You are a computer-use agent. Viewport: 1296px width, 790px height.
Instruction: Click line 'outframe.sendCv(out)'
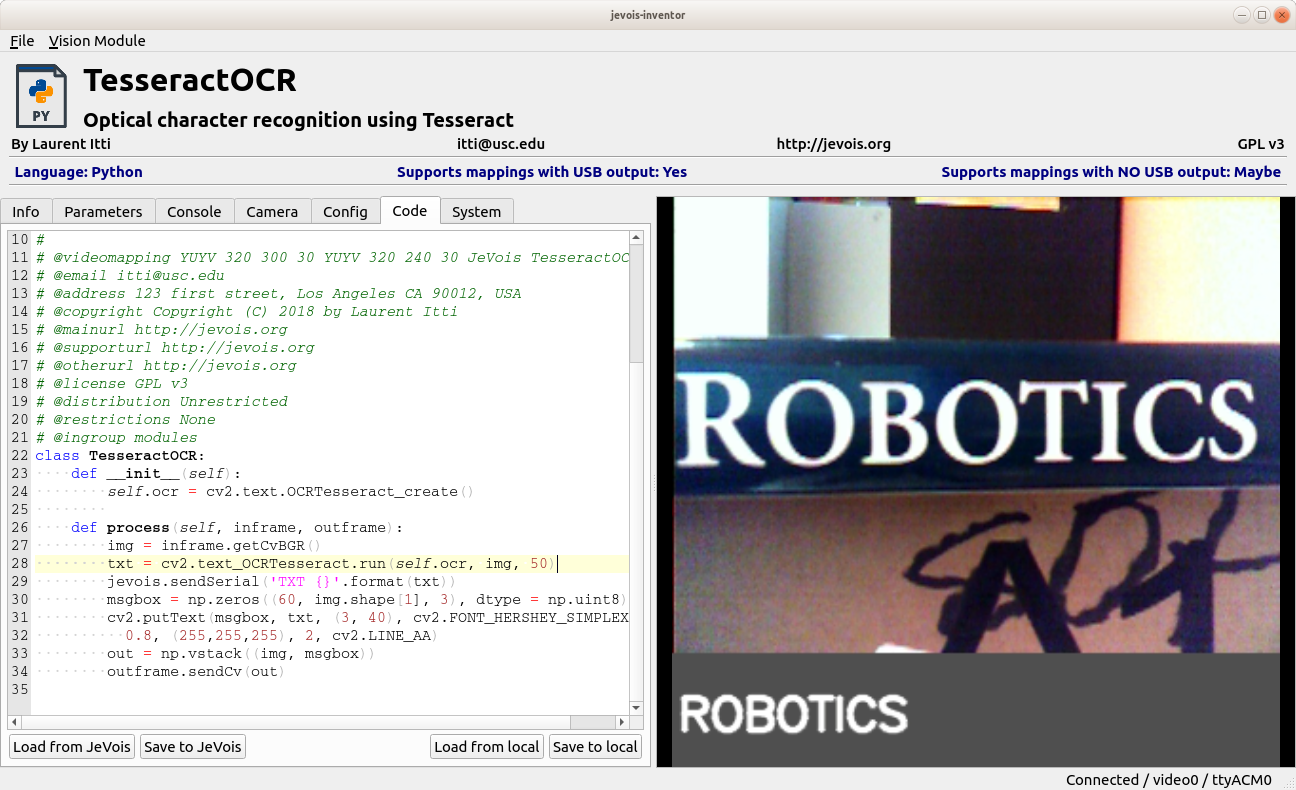click(196, 671)
